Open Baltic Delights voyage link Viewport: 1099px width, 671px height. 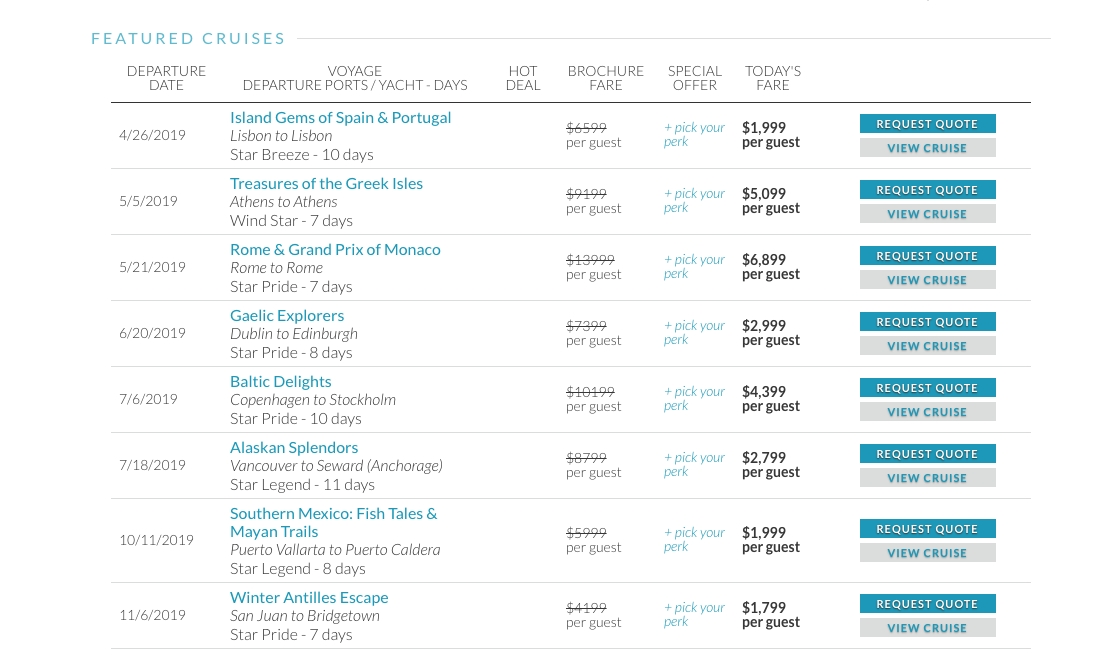tap(280, 381)
